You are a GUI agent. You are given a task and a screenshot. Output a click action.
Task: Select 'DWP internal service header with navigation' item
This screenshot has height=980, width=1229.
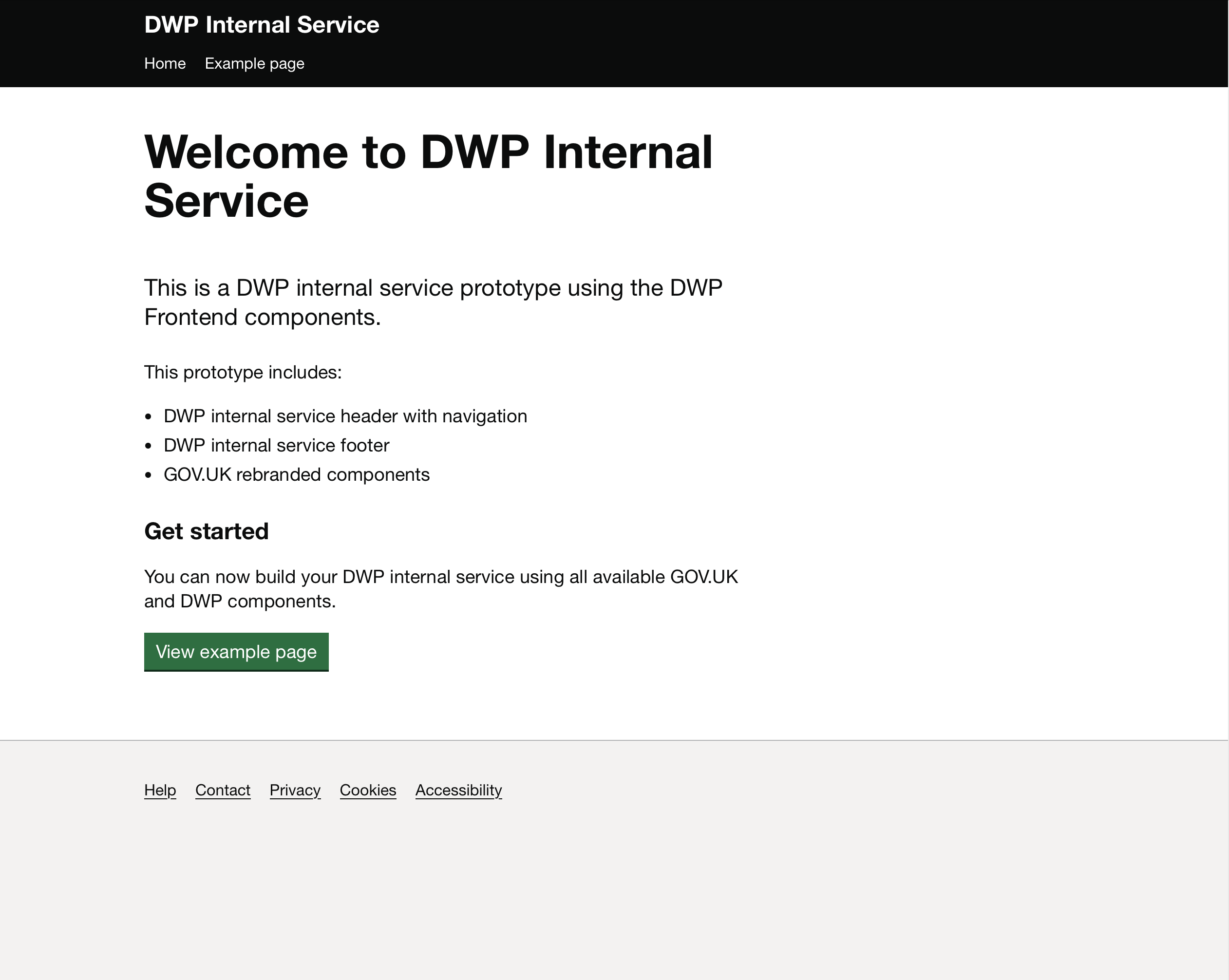click(x=345, y=416)
